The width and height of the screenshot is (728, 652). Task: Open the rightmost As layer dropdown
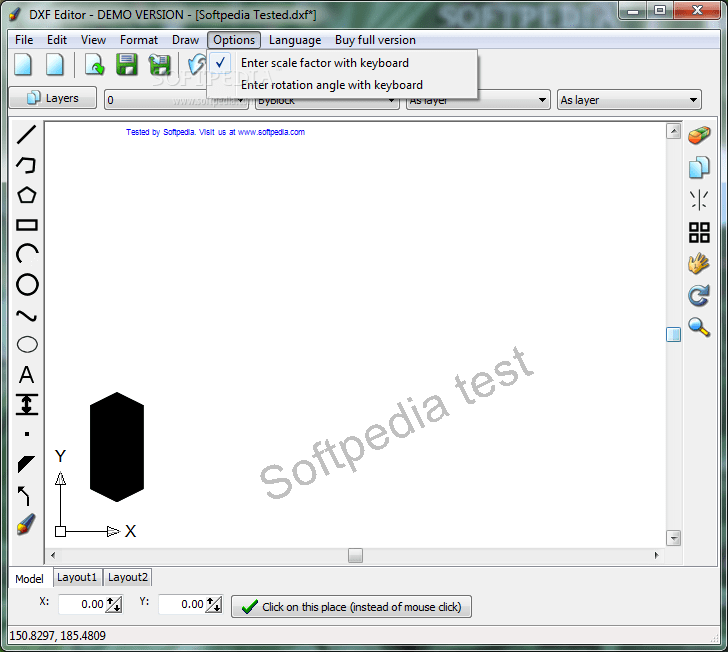point(629,100)
